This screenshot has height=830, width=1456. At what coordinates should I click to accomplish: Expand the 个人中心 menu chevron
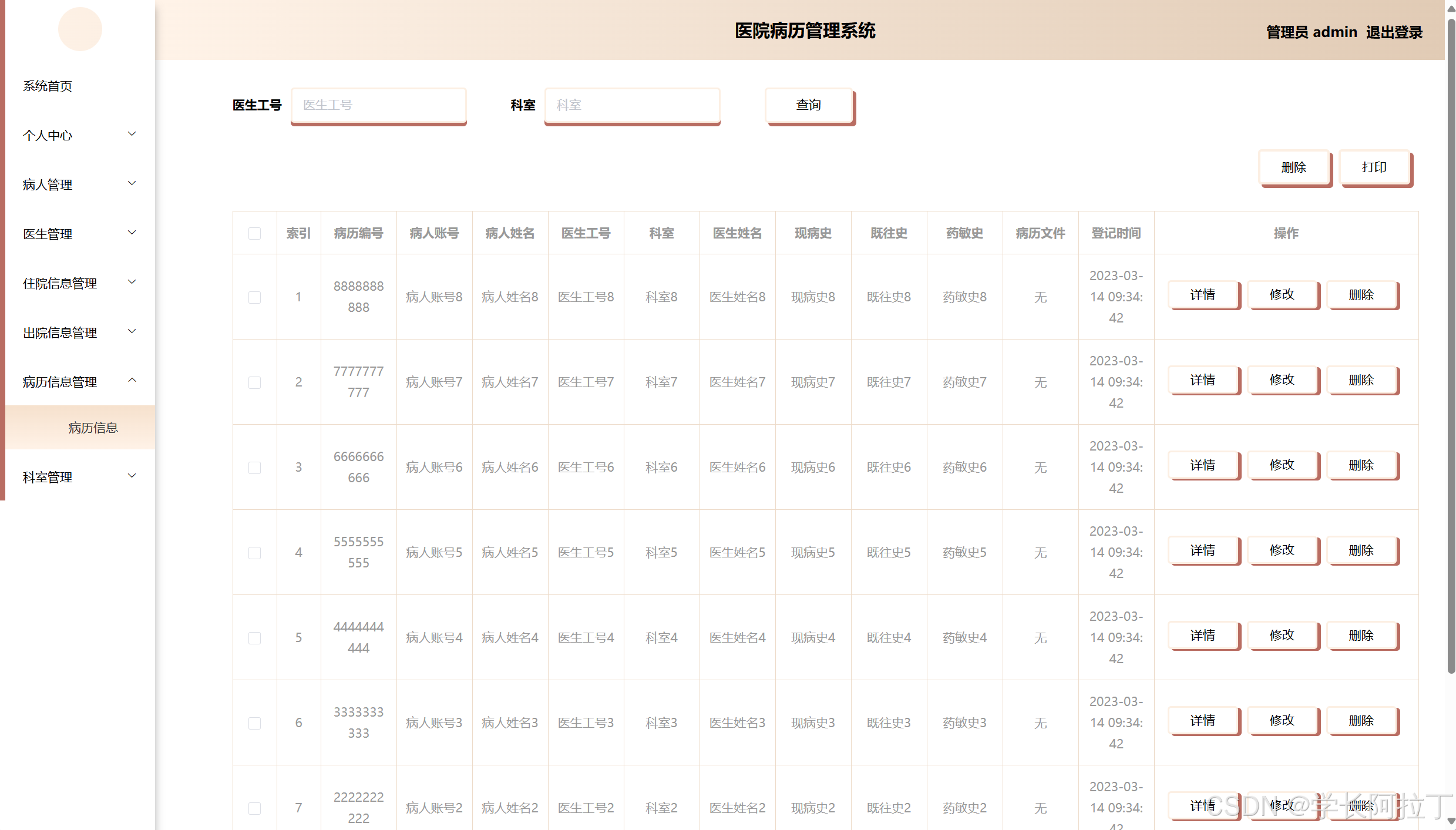132,135
